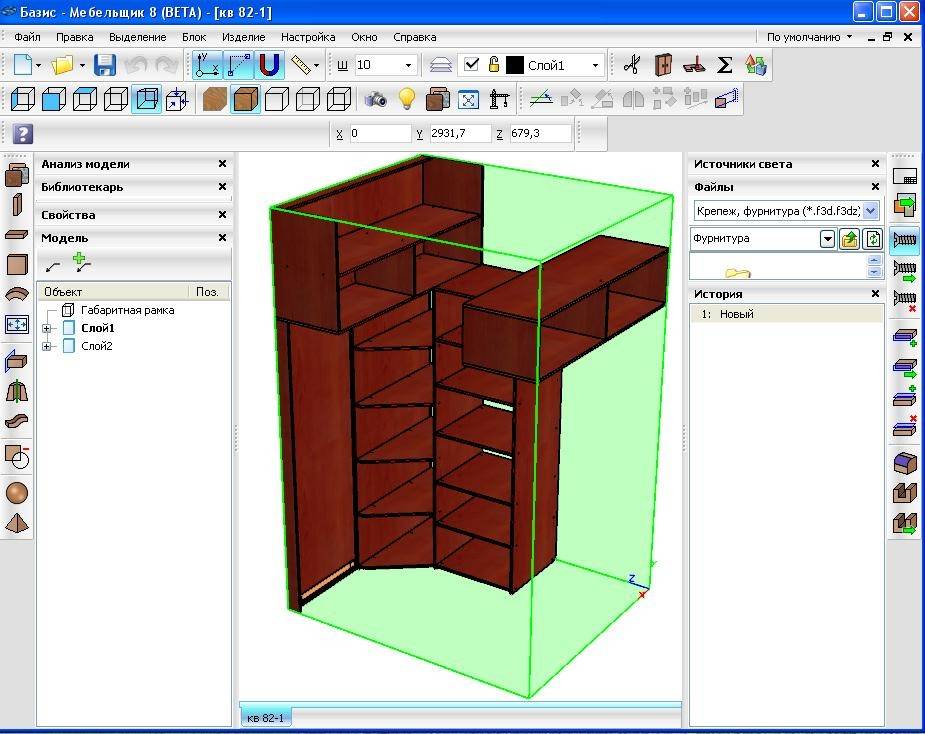The width and height of the screenshot is (925, 734).
Task: Click the Объект column header
Action: (x=113, y=292)
